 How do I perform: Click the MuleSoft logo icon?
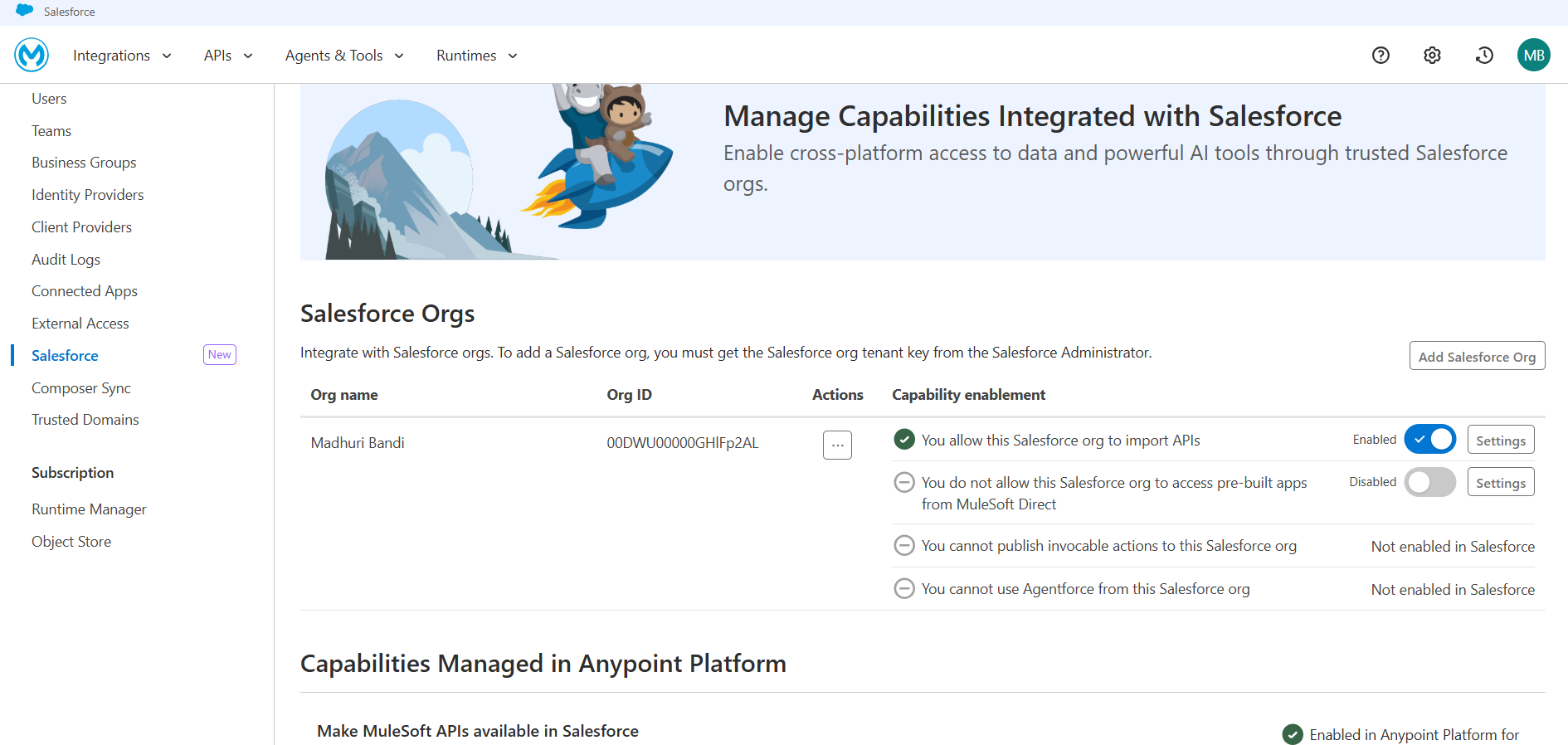[32, 55]
